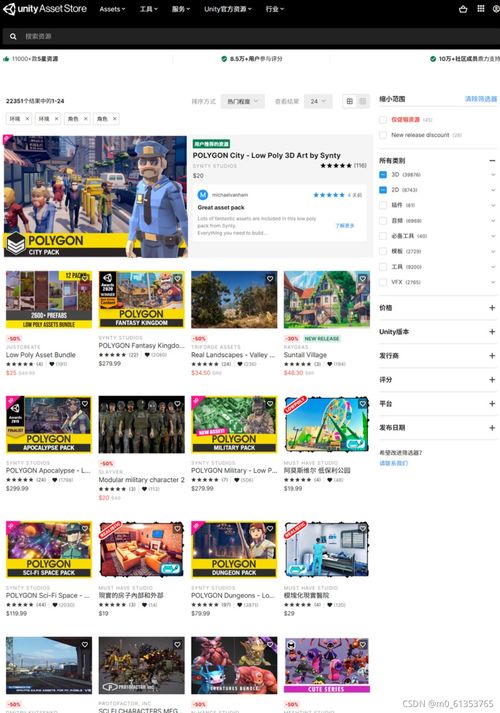Favorite POLYGON Sci-Fi Space thumbnail heart
Screen dimensions: 500x713
85,528
